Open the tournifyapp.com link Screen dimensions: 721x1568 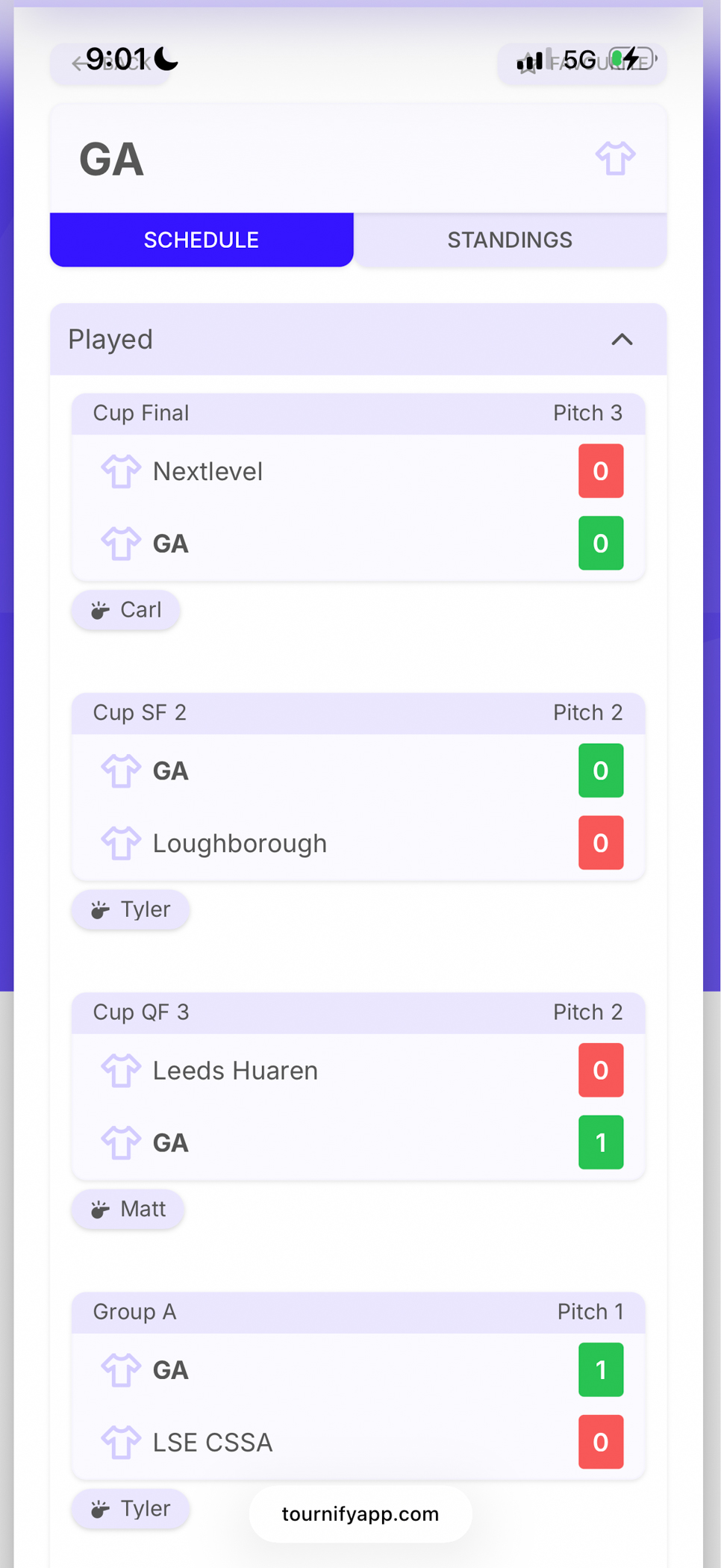(x=360, y=1514)
